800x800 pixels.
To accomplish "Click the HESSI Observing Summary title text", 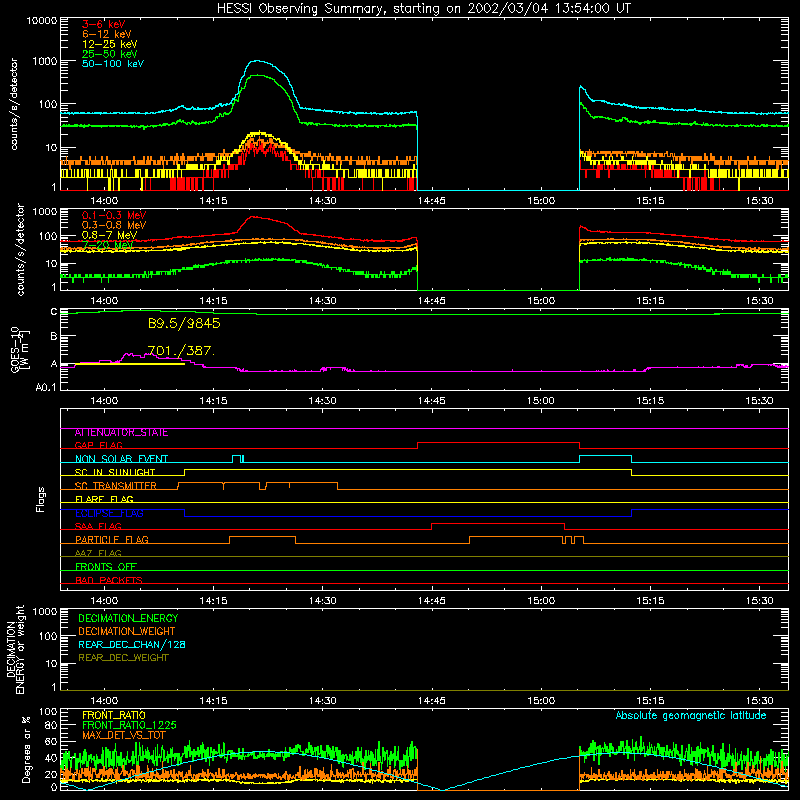I will pos(424,9).
